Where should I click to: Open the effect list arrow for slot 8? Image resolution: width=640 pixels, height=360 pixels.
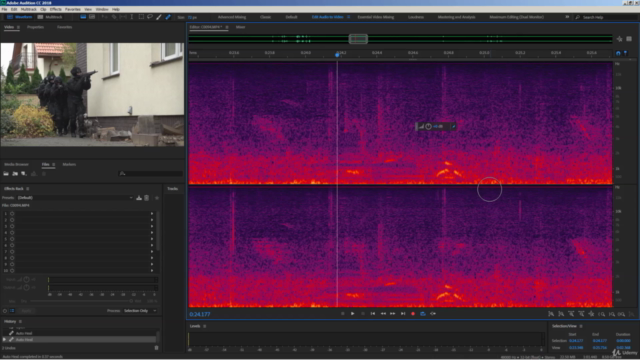(152, 258)
